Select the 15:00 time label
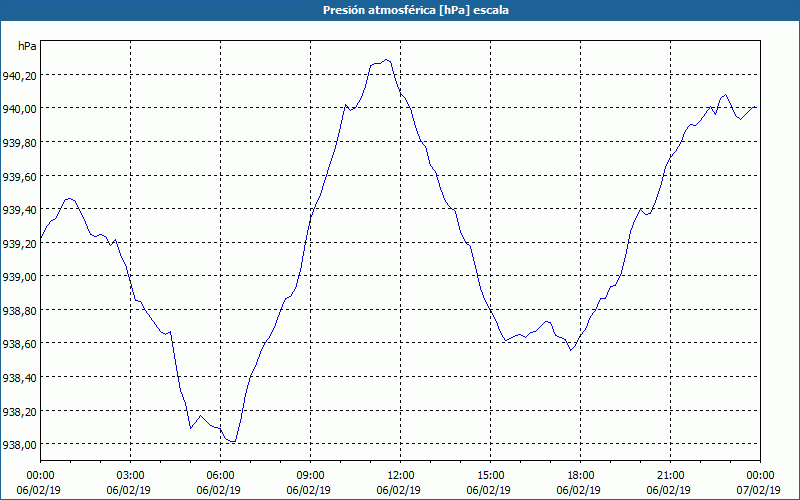 point(490,476)
